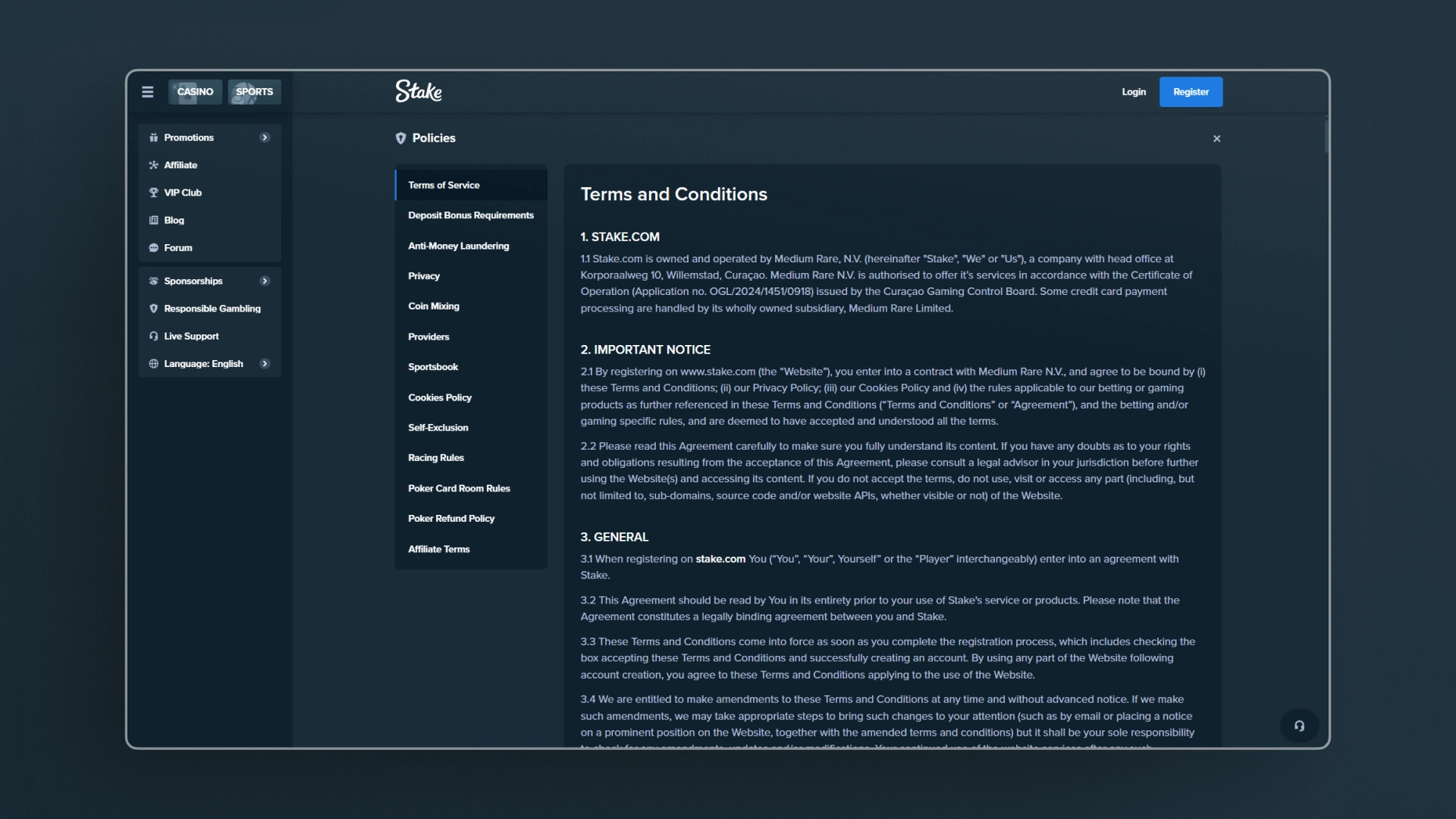The height and width of the screenshot is (819, 1456).
Task: Click the Blog sidebar icon
Action: (x=154, y=221)
